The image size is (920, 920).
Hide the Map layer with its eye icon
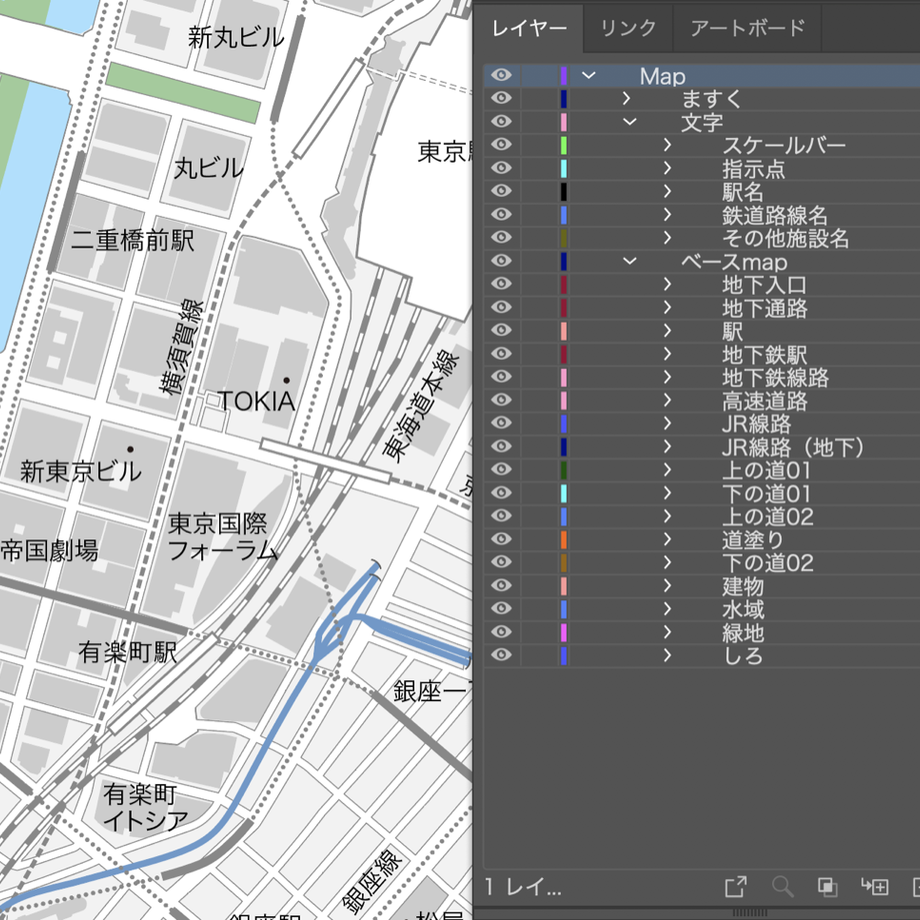point(501,75)
